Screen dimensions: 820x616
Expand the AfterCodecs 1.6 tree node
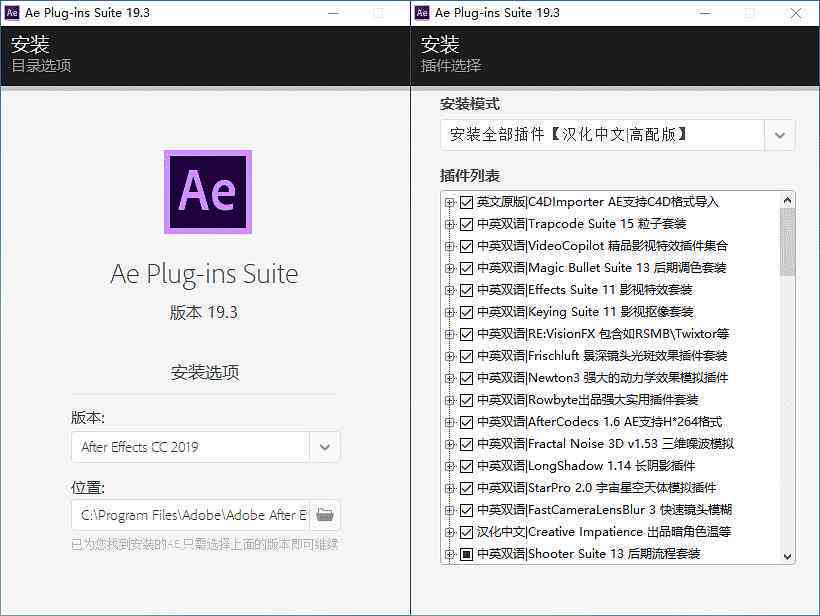pos(449,422)
